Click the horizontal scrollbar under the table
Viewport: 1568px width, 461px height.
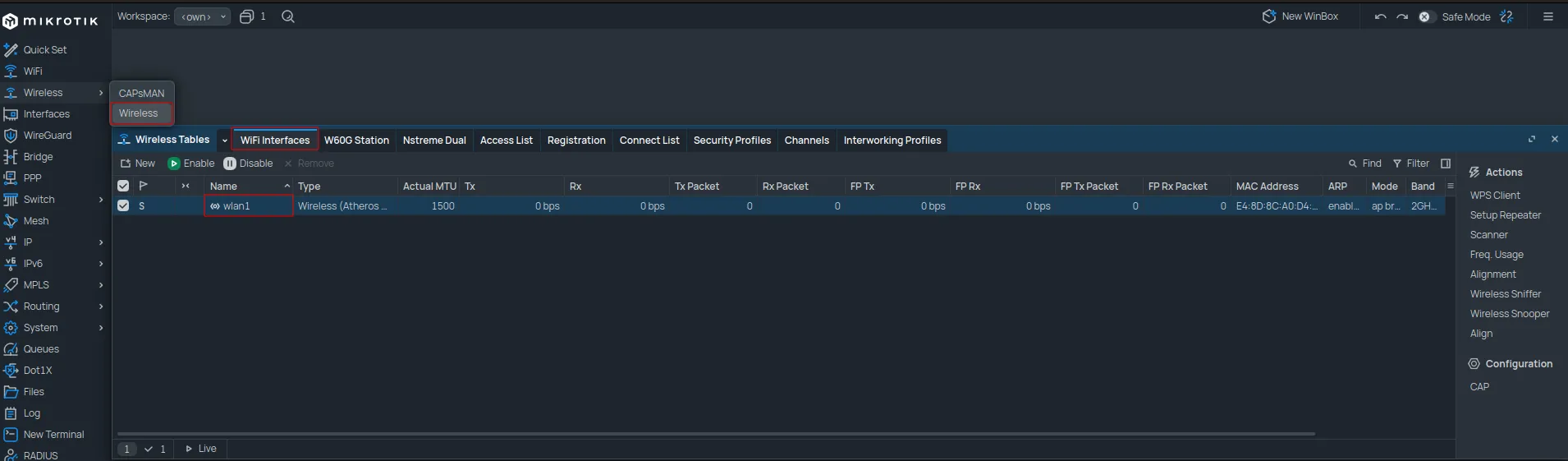pyautogui.click(x=715, y=434)
